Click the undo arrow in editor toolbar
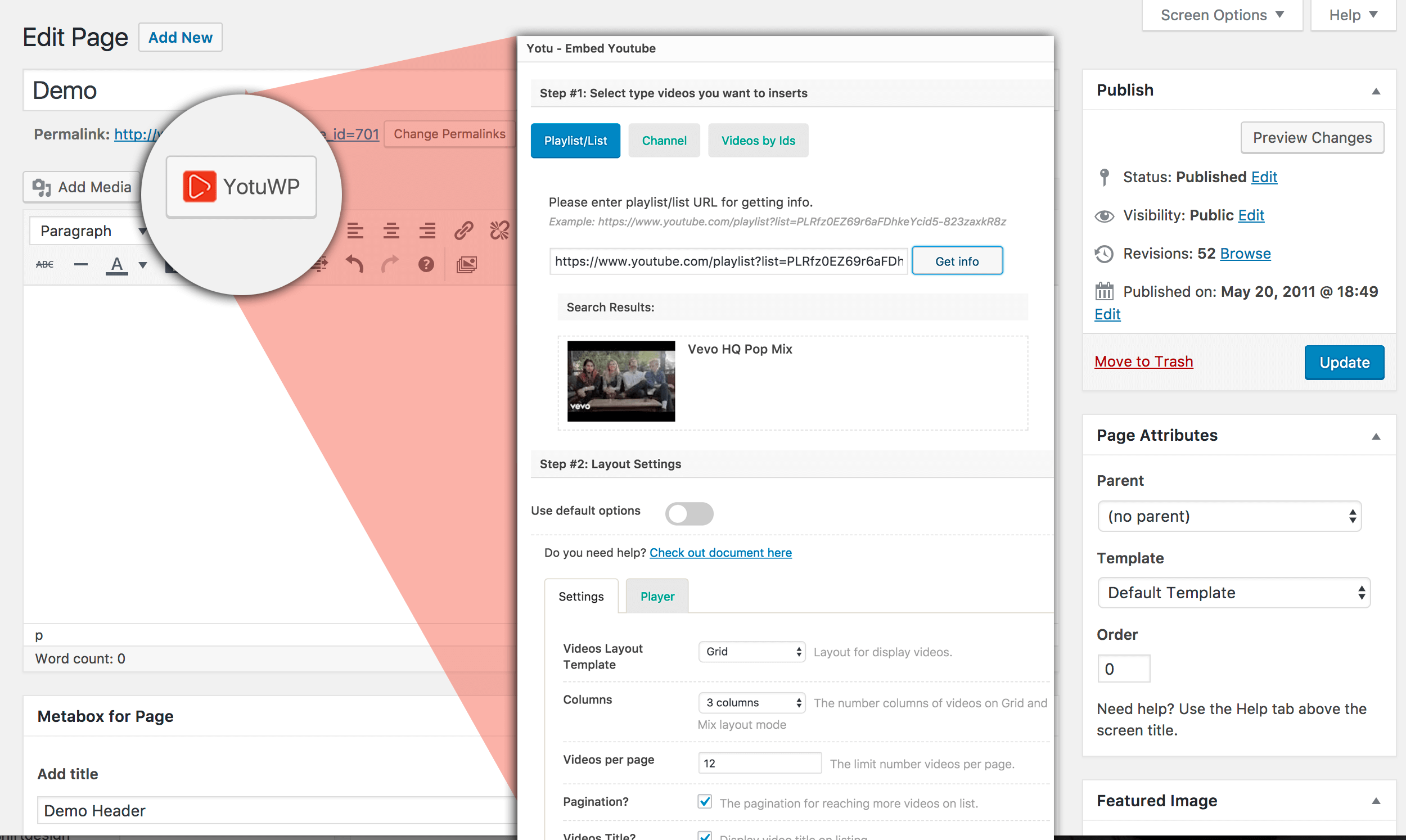Image resolution: width=1406 pixels, height=840 pixels. 355,264
